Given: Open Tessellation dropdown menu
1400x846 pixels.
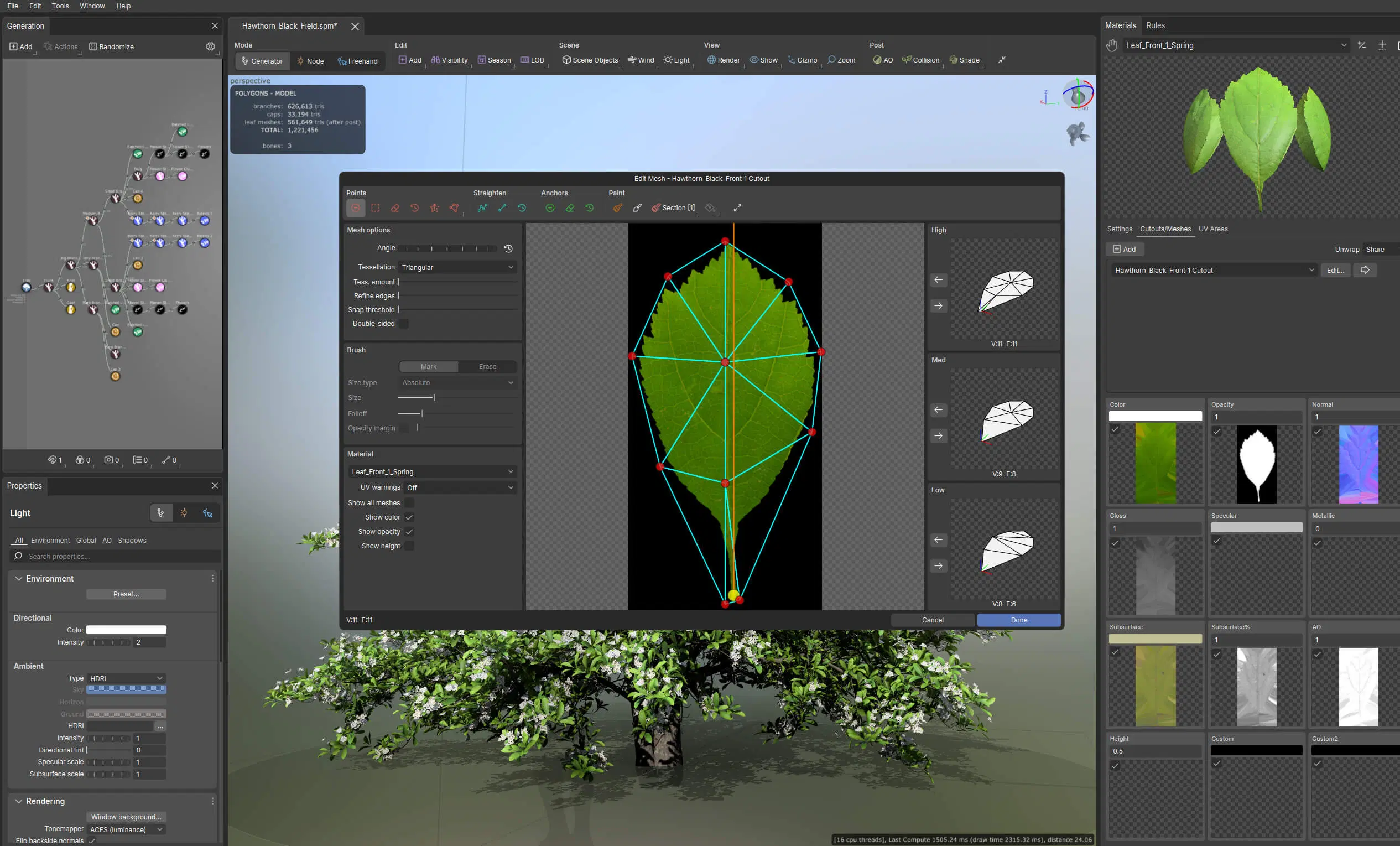Looking at the screenshot, I should tap(456, 266).
